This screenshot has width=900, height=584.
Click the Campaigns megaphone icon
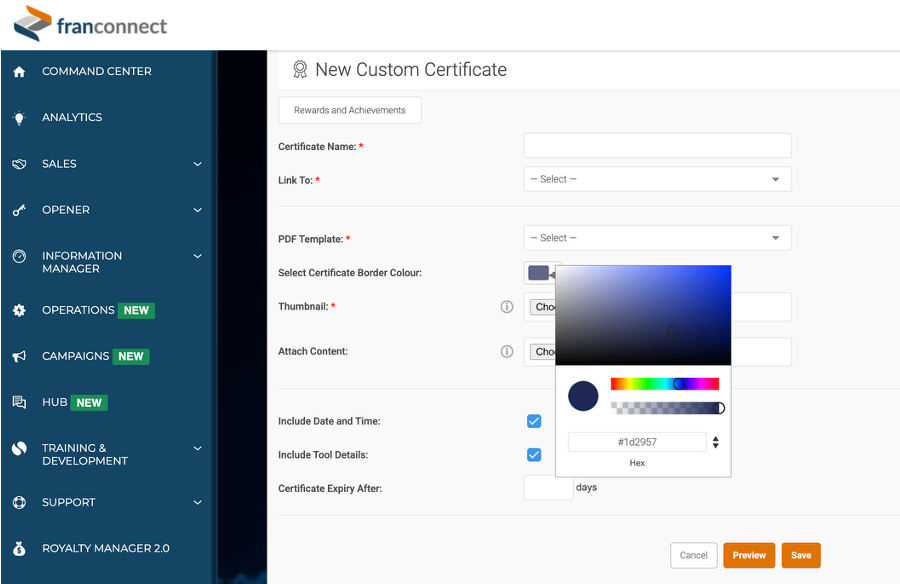(x=19, y=356)
